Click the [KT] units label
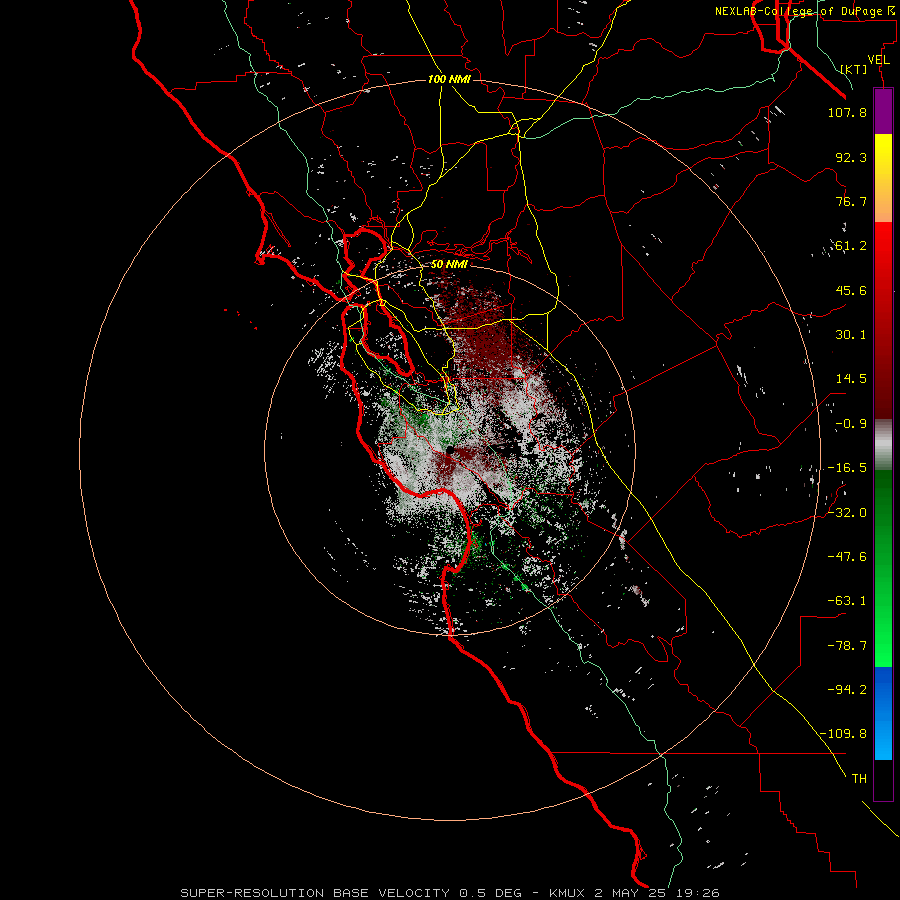The image size is (900, 900). 854,69
